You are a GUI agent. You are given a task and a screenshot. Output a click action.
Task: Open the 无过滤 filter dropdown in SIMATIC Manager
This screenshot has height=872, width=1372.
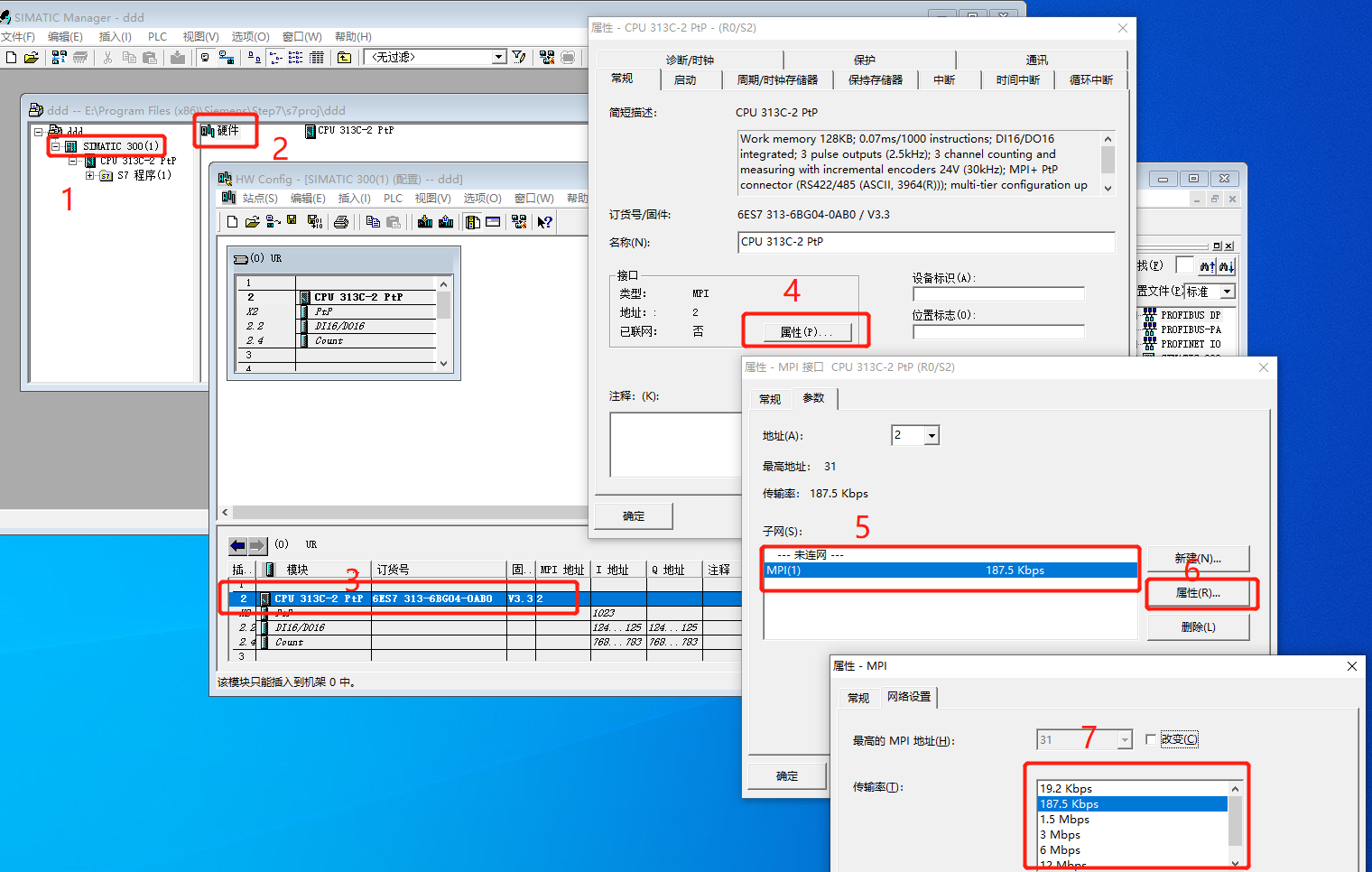pyautogui.click(x=498, y=57)
